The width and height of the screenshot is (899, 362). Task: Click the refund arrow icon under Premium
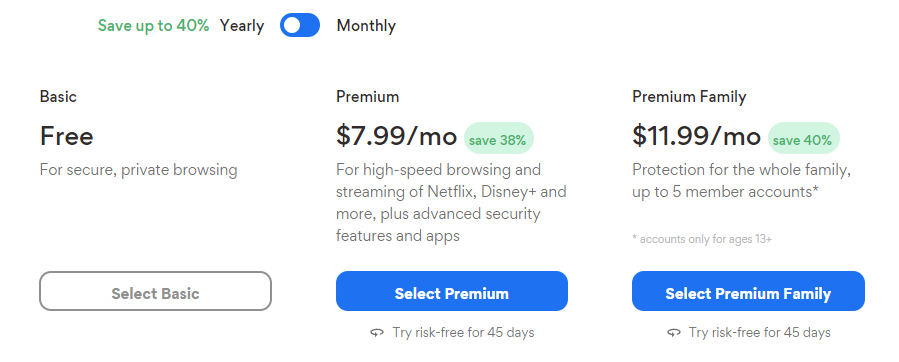point(377,333)
